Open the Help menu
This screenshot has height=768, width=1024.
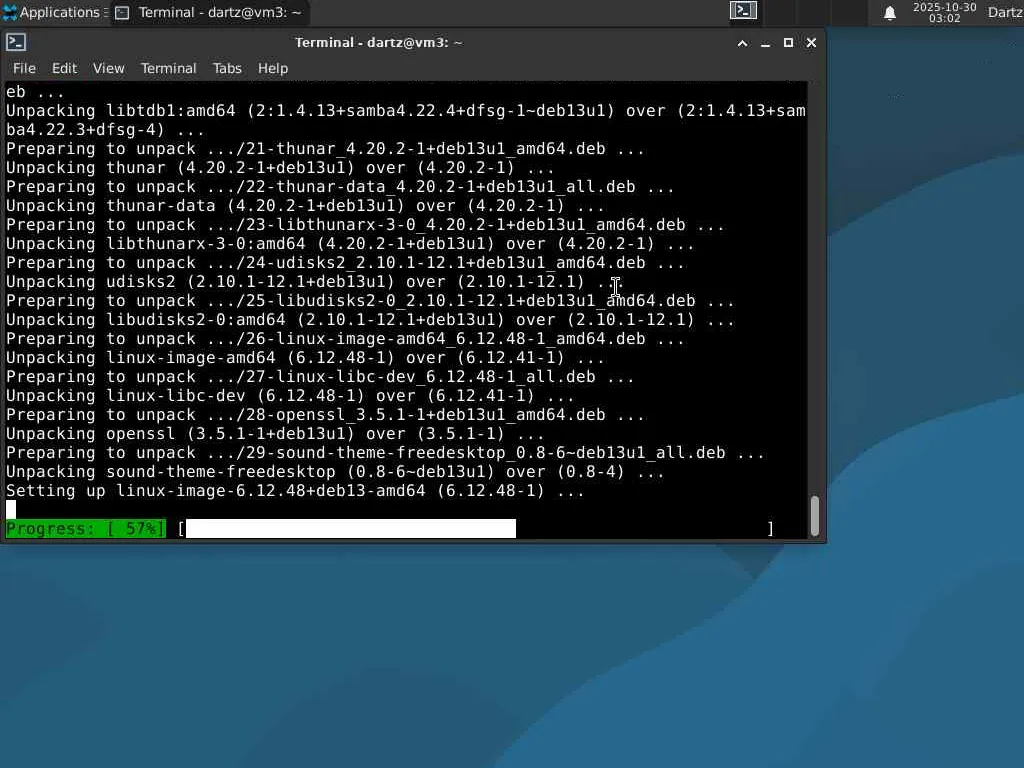click(x=272, y=68)
